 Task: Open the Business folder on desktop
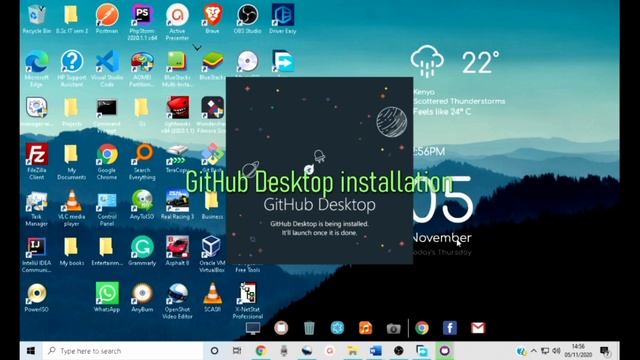click(x=212, y=204)
